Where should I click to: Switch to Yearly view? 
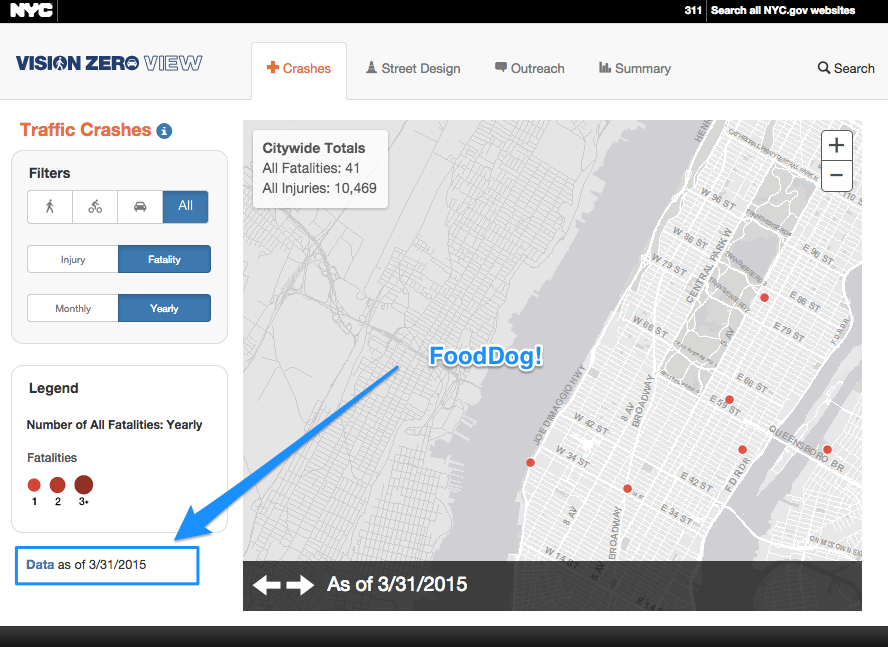click(x=164, y=308)
